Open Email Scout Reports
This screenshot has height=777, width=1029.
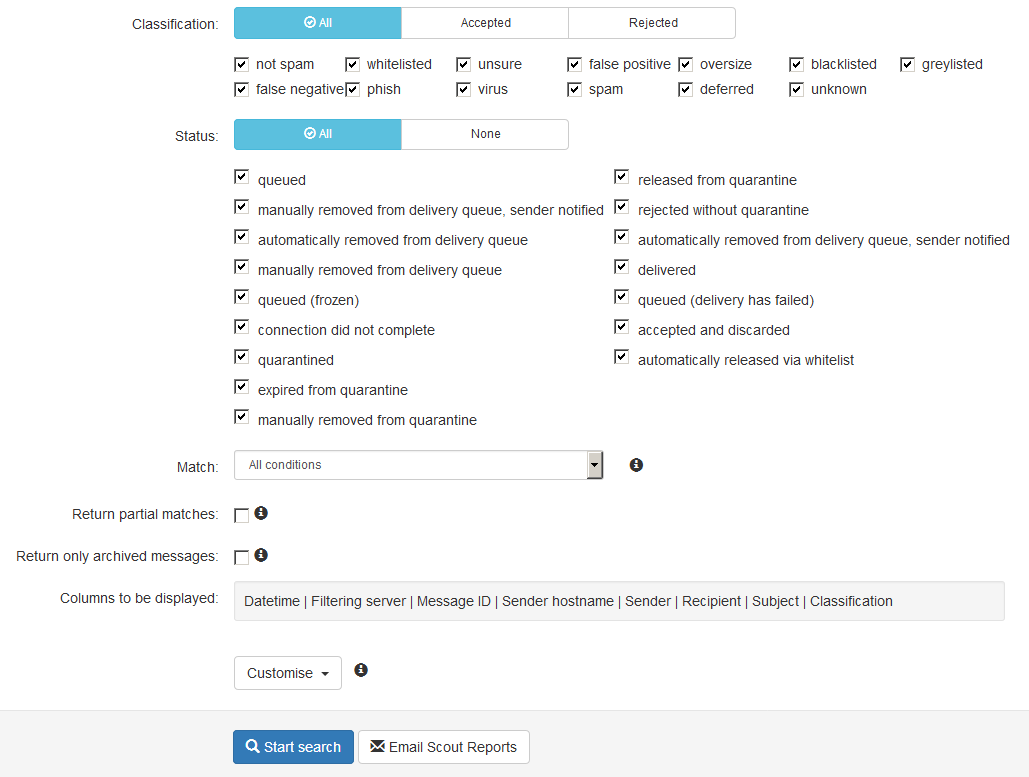pyautogui.click(x=443, y=746)
